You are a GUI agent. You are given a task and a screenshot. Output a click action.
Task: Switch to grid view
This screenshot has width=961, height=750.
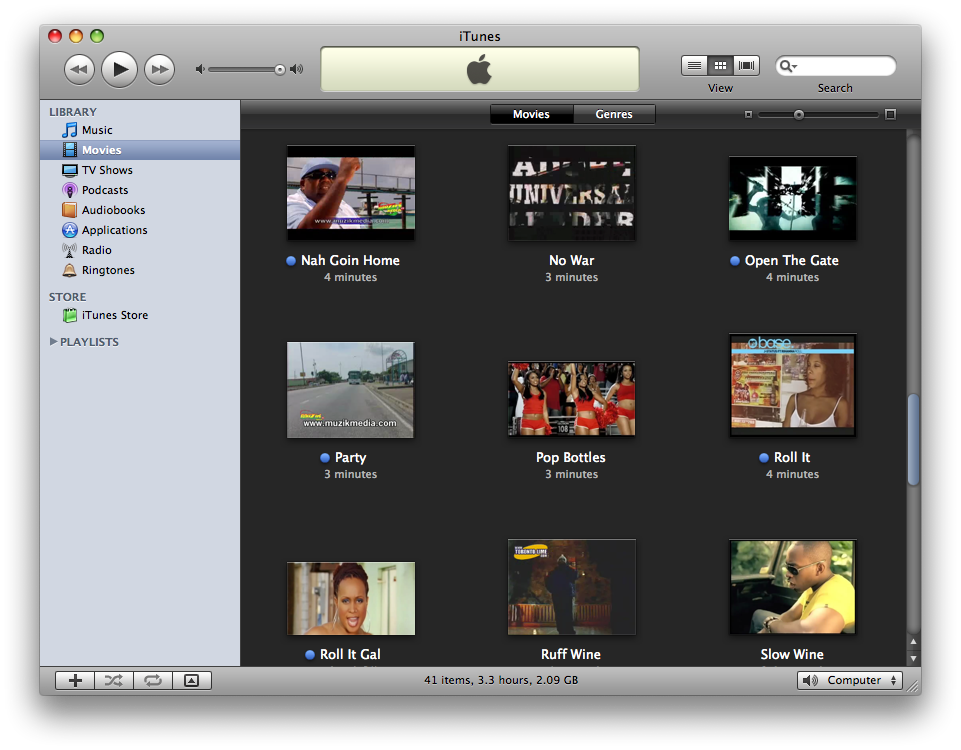click(720, 66)
